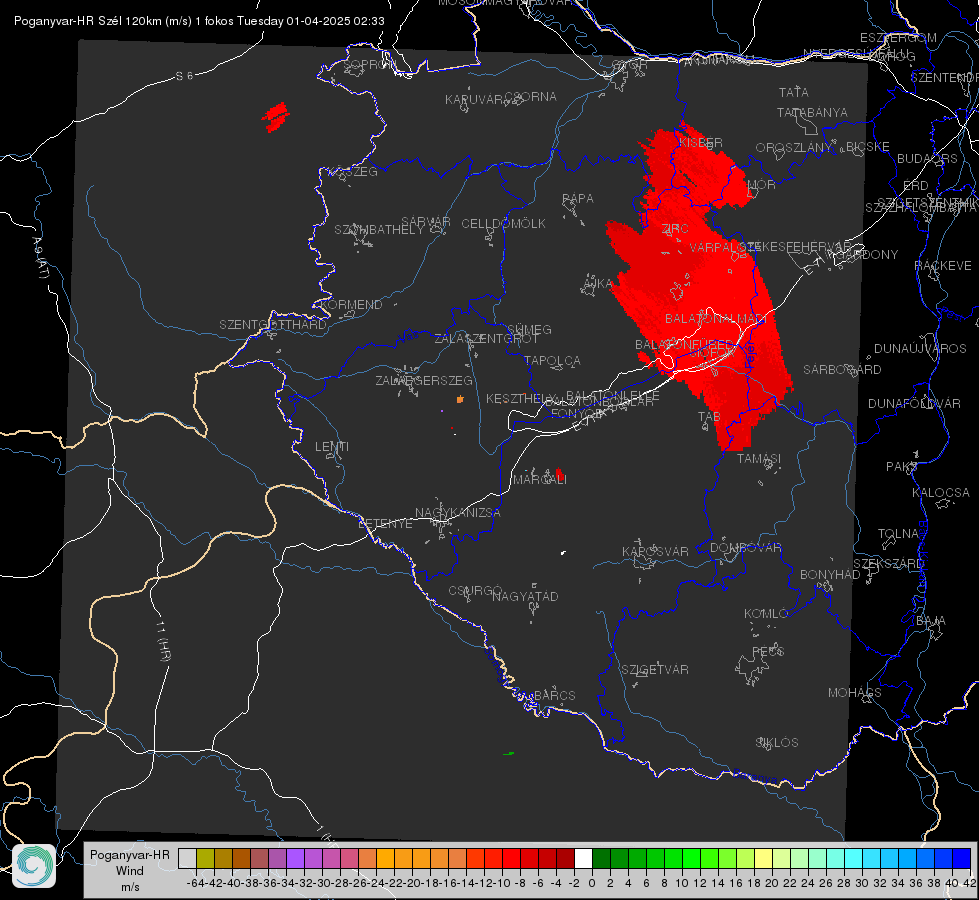Select the CSURGO label
979x900 pixels.
coord(475,591)
